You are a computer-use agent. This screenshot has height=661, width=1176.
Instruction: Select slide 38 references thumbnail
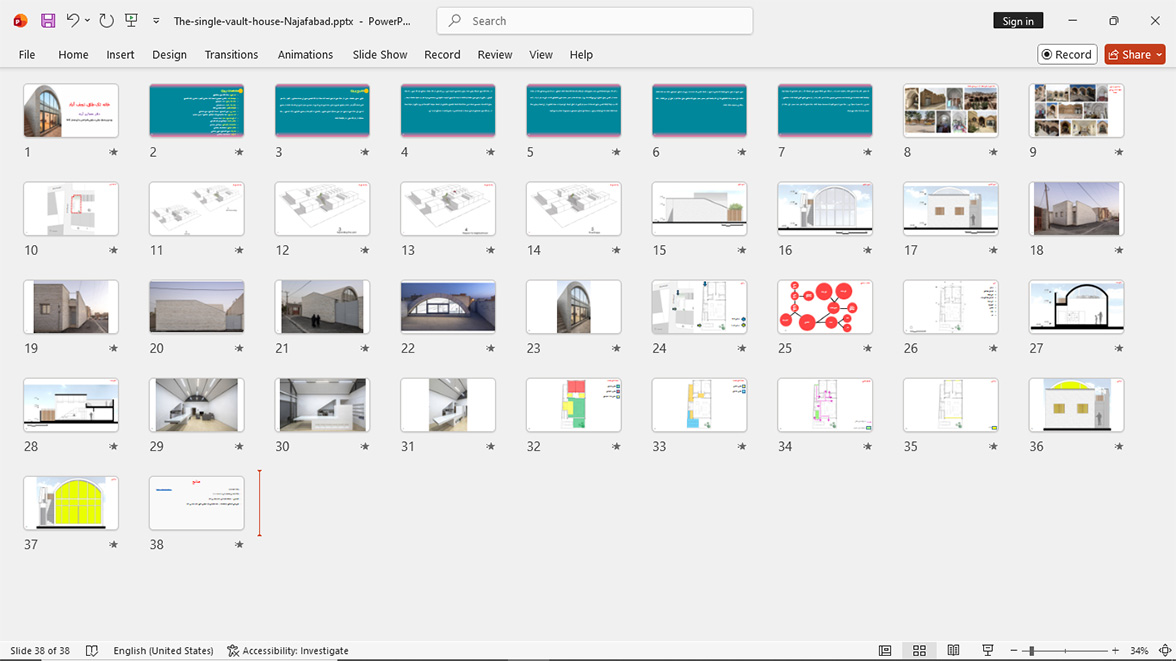(x=196, y=503)
